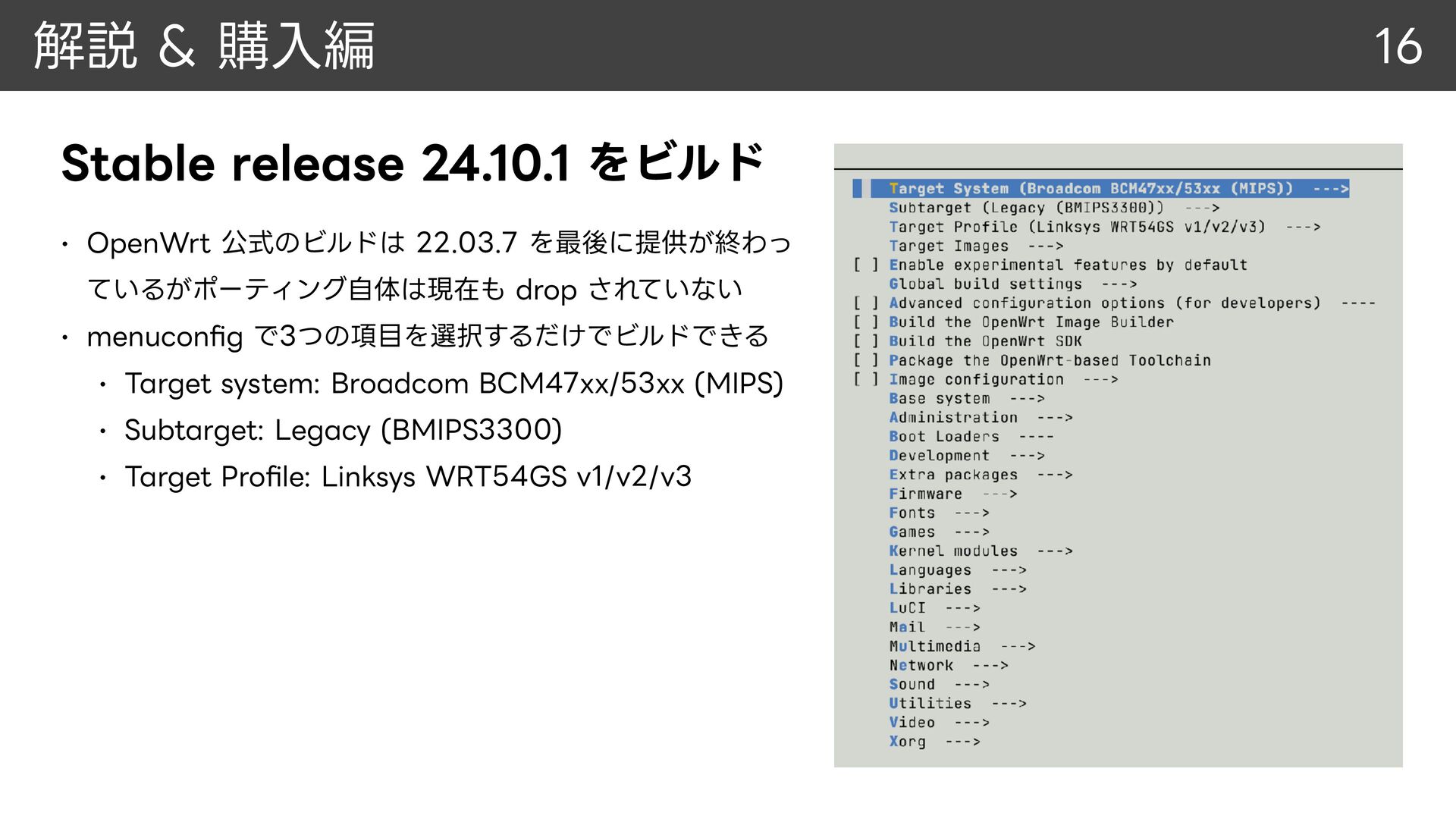Image resolution: width=1456 pixels, height=819 pixels.
Task: Toggle Advanced configuration options checkbox
Action: tap(865, 303)
